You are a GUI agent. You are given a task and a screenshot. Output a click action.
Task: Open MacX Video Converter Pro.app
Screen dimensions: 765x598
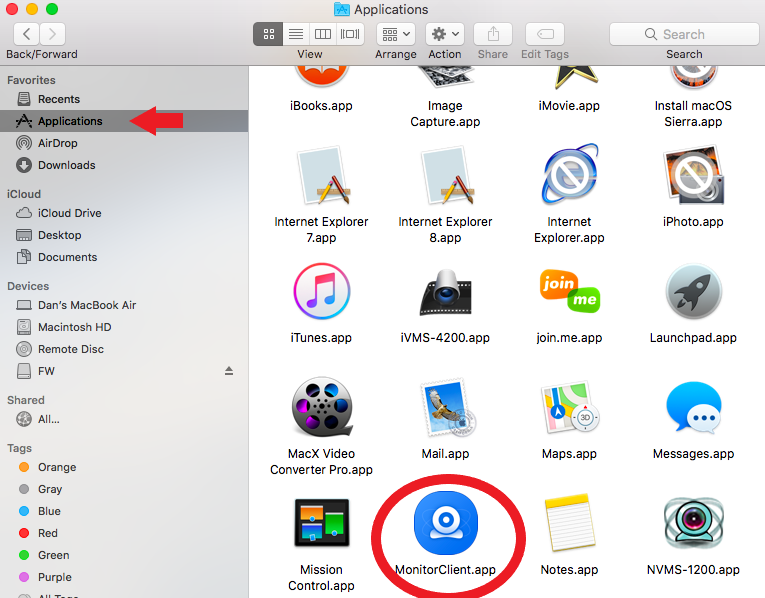tap(321, 408)
